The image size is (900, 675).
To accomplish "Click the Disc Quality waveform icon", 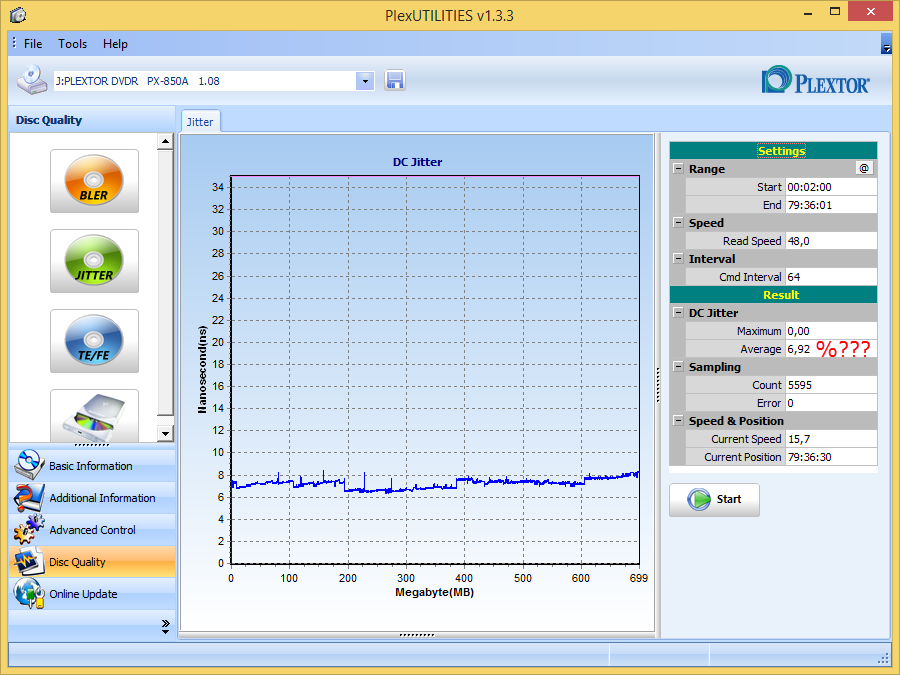I will tap(29, 561).
